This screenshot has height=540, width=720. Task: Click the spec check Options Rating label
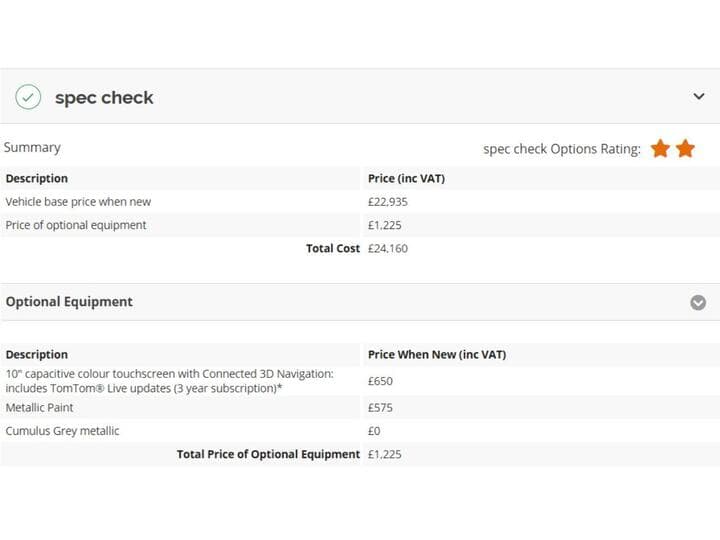561,149
